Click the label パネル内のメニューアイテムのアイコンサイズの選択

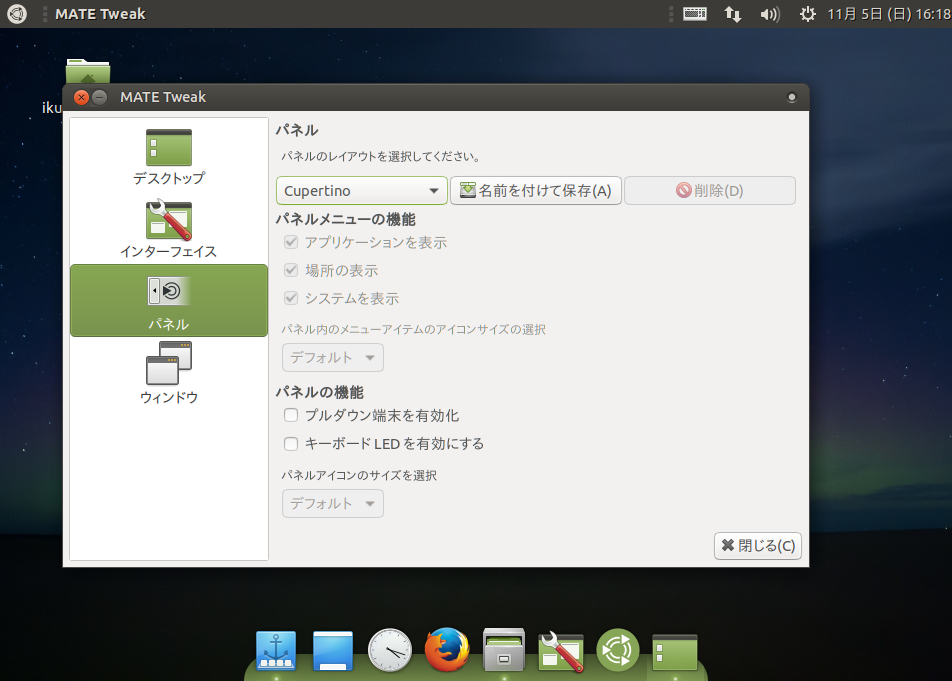413,330
